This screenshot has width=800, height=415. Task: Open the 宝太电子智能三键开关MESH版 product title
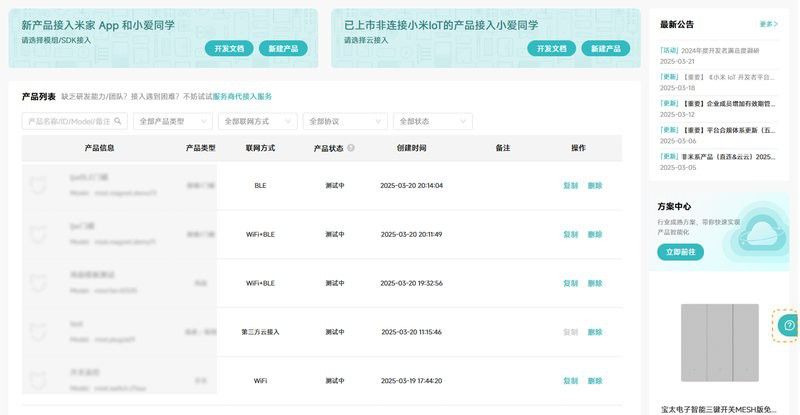point(718,409)
